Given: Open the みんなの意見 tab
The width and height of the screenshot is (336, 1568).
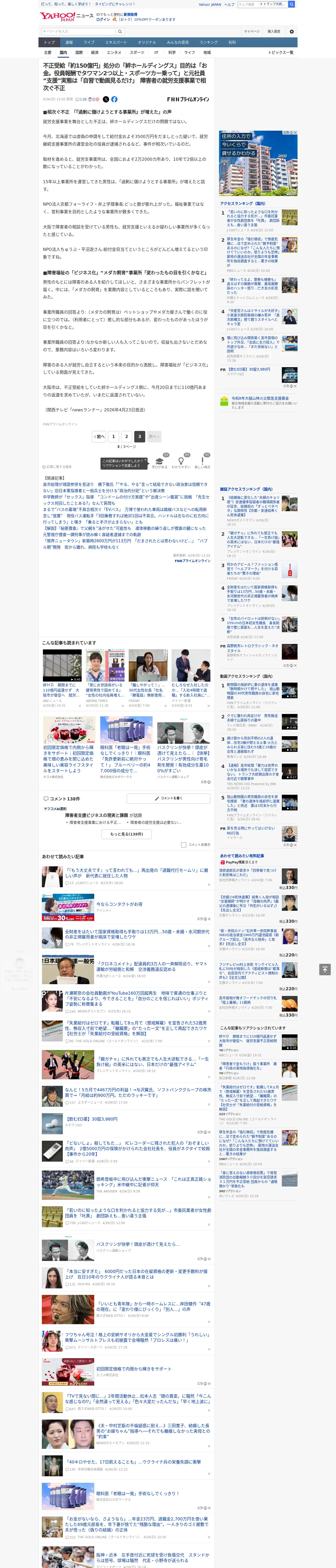Looking at the screenshot, I should click(x=178, y=43).
